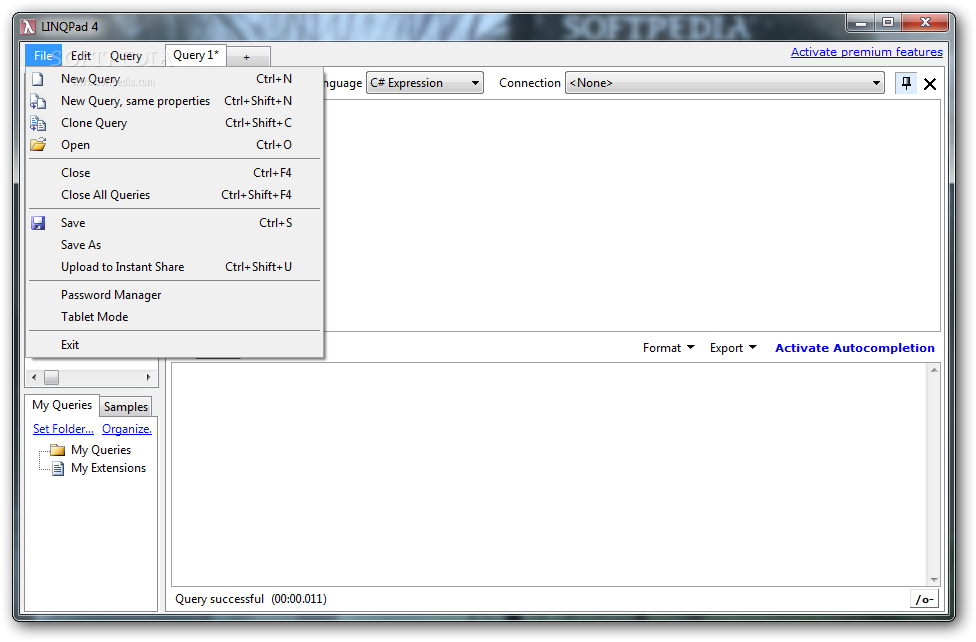Screen dimensions: 976x642
Task: Click results pane scroll up arrow
Action: (934, 370)
